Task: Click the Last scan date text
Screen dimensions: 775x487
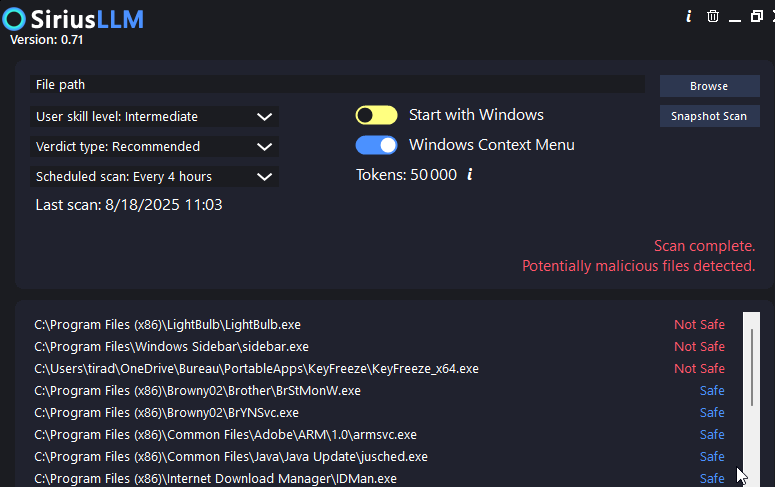Action: (129, 205)
